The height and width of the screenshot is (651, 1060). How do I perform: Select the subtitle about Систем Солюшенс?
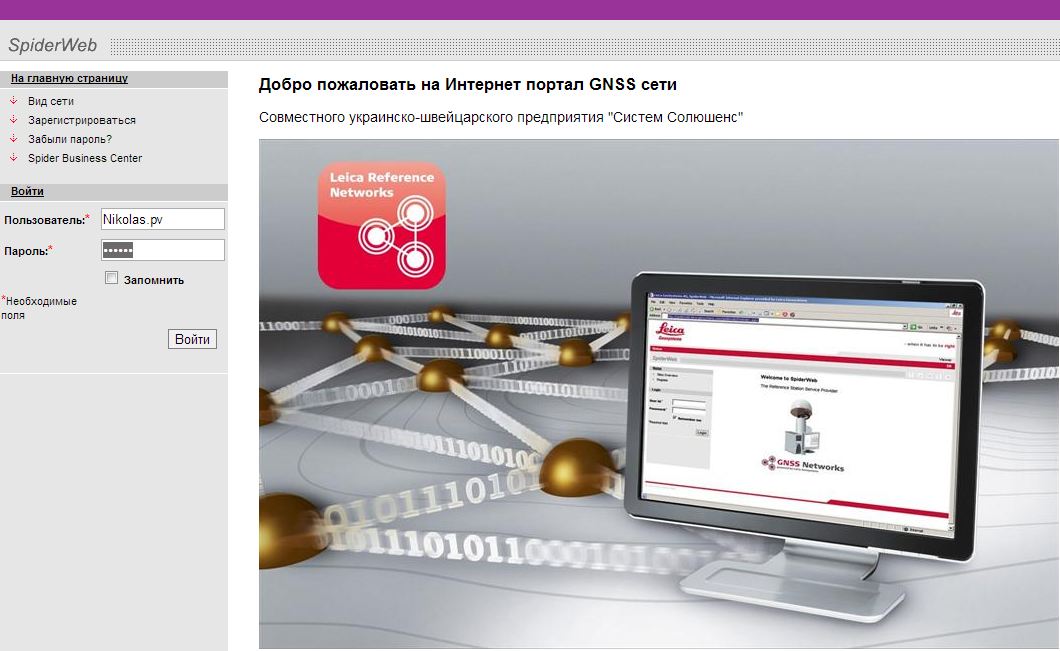(501, 117)
